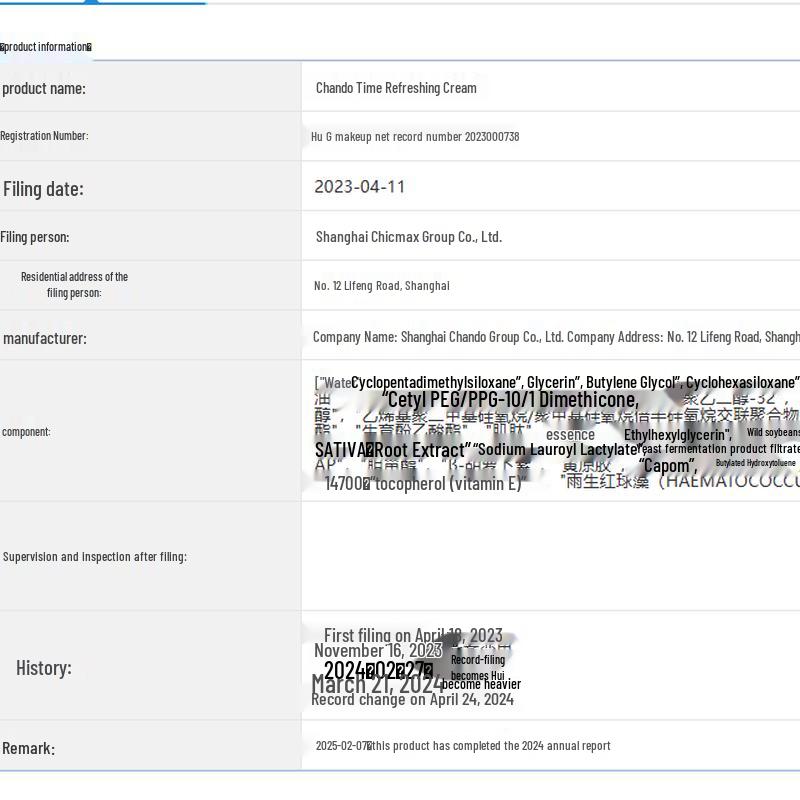800x800 pixels.
Task: Click the Cetyl PEG/PPG-10/1 Dimethicone ingredient
Action: (x=510, y=400)
